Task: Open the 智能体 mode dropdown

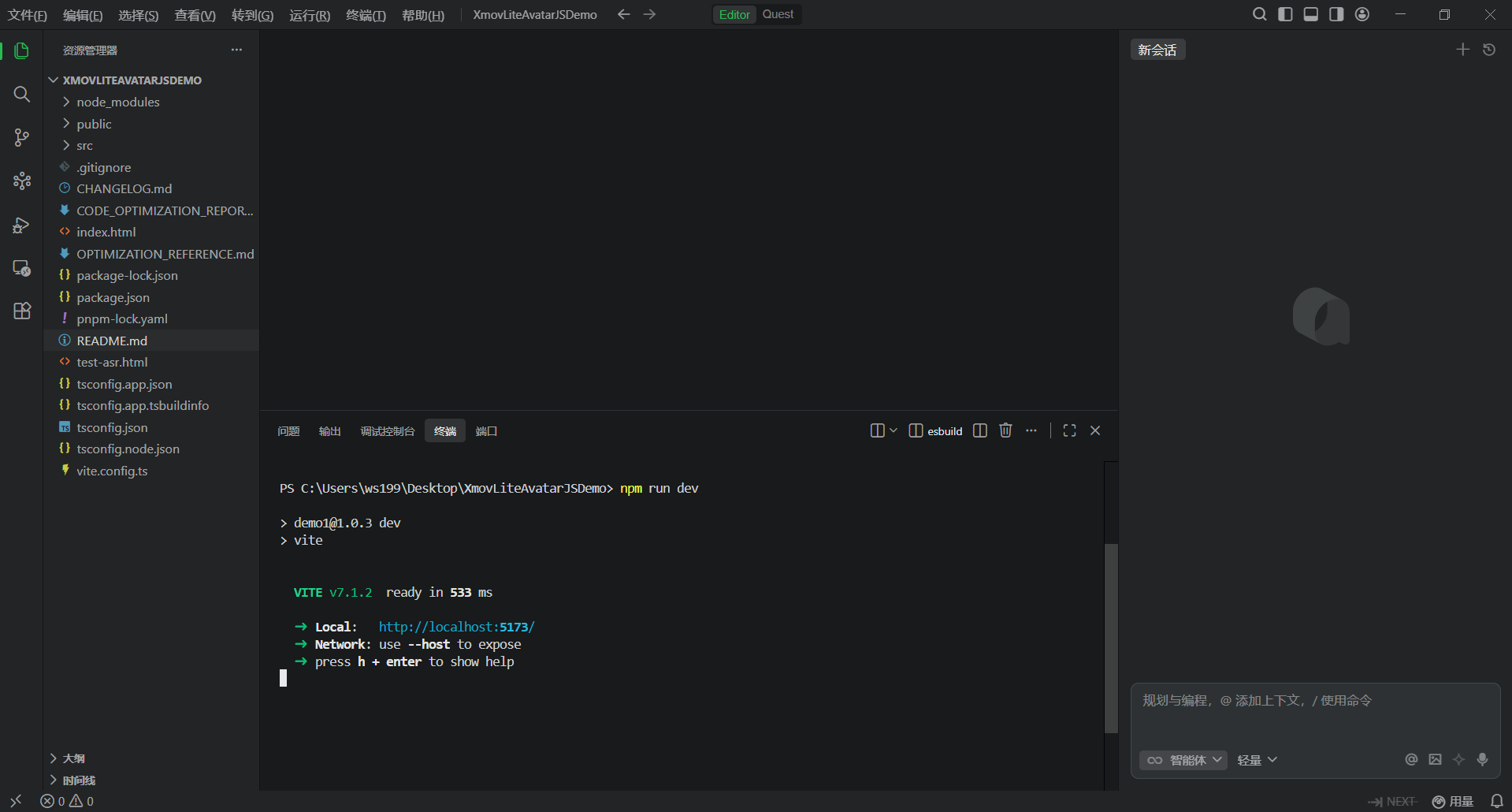Action: 1183,760
